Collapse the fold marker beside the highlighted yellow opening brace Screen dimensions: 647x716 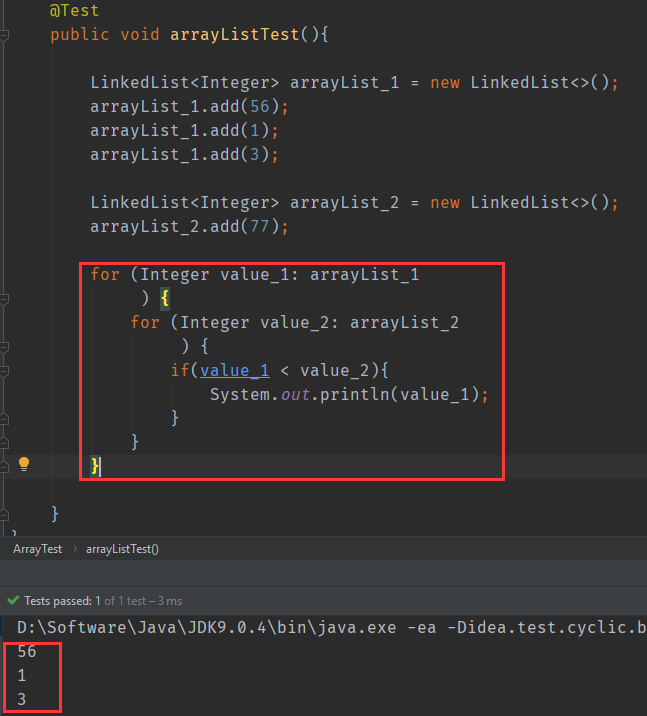pyautogui.click(x=4, y=299)
